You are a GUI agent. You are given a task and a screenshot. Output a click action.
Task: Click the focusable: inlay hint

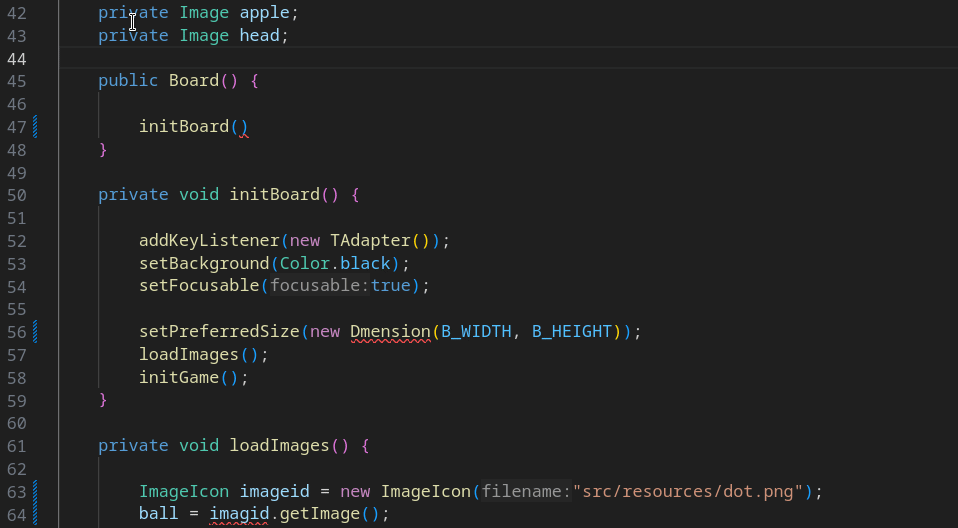[x=318, y=286]
